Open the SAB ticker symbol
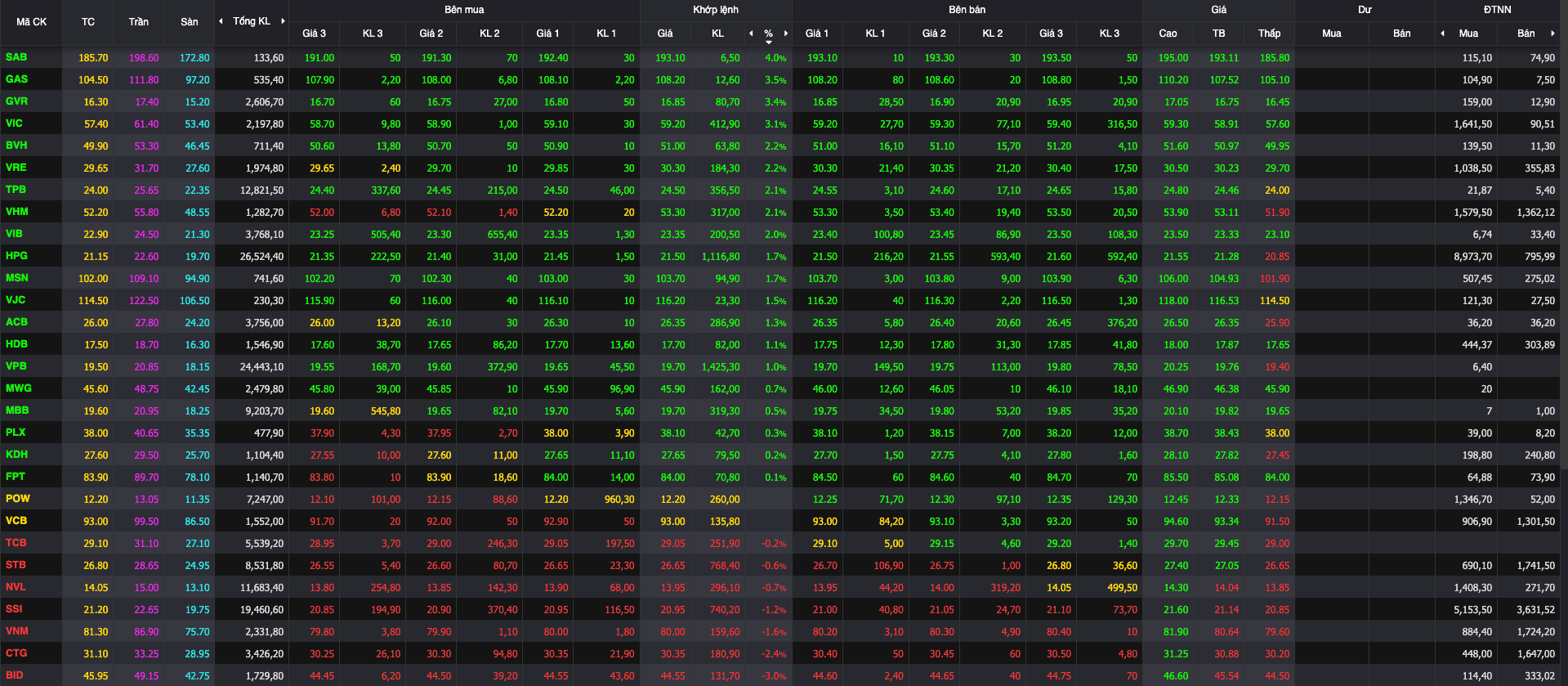Screen dimensions: 1568x686 [x=16, y=57]
